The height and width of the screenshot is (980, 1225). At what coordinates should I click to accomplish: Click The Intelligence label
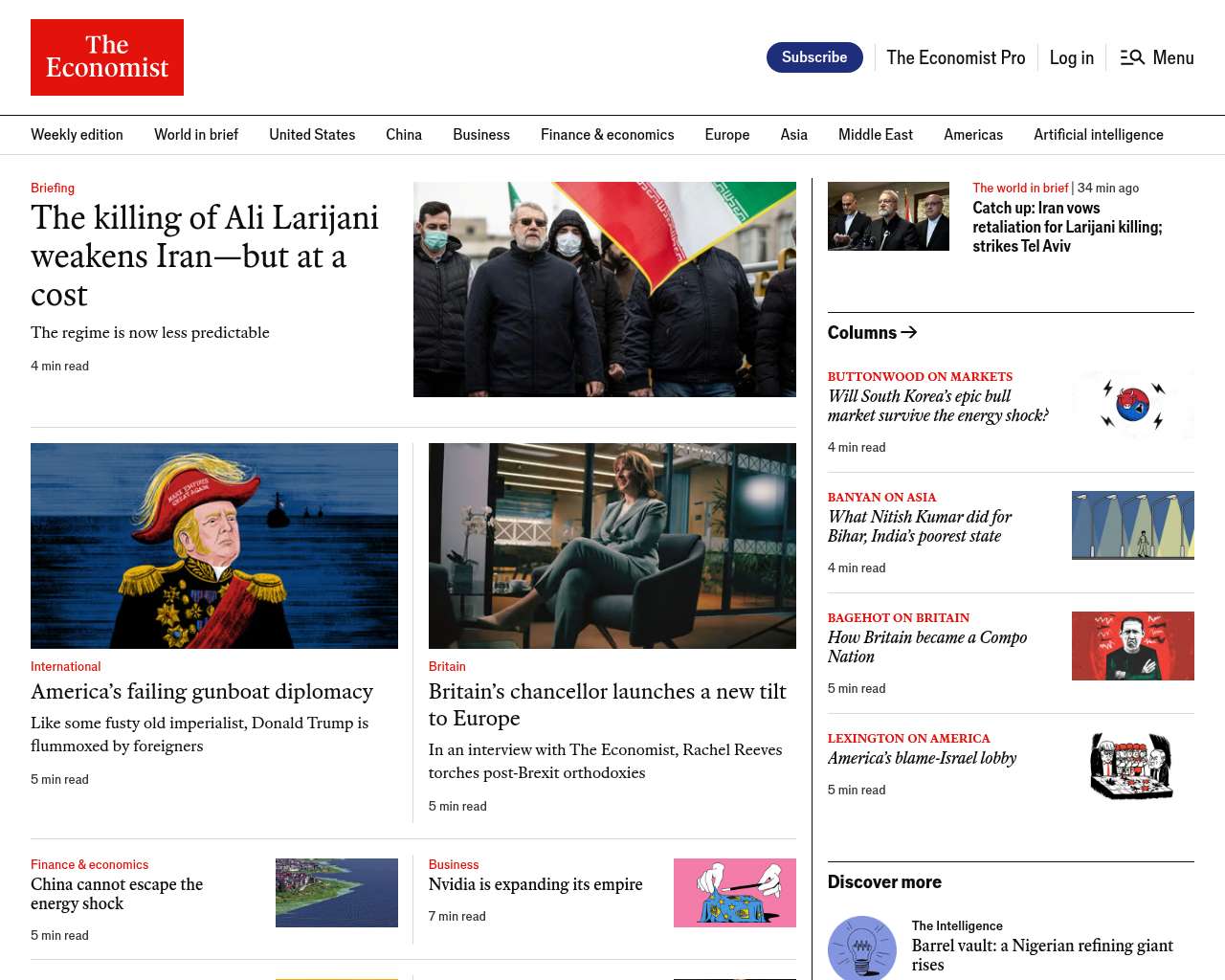click(957, 925)
